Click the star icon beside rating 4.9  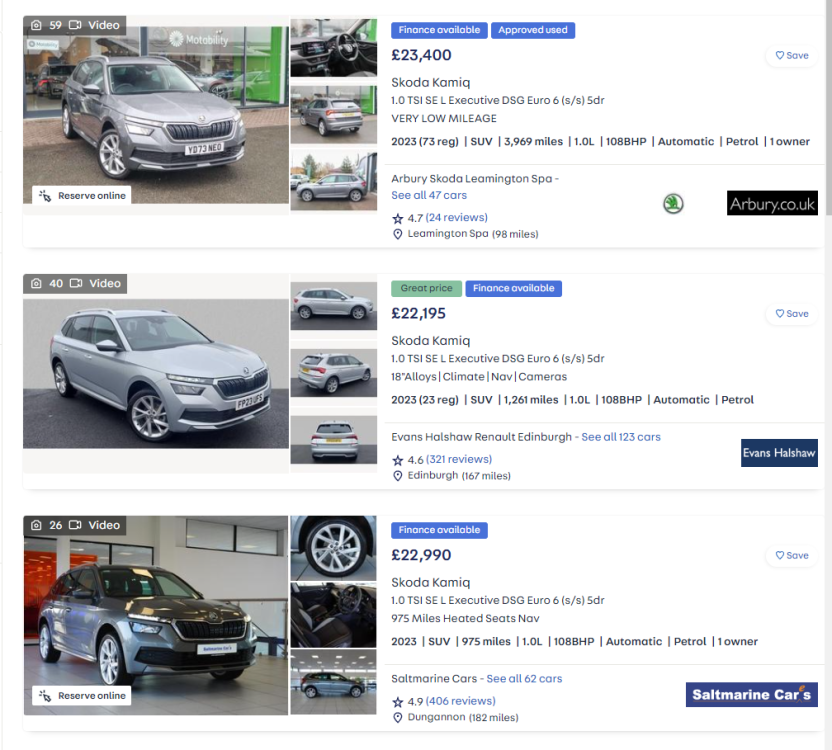(x=397, y=702)
